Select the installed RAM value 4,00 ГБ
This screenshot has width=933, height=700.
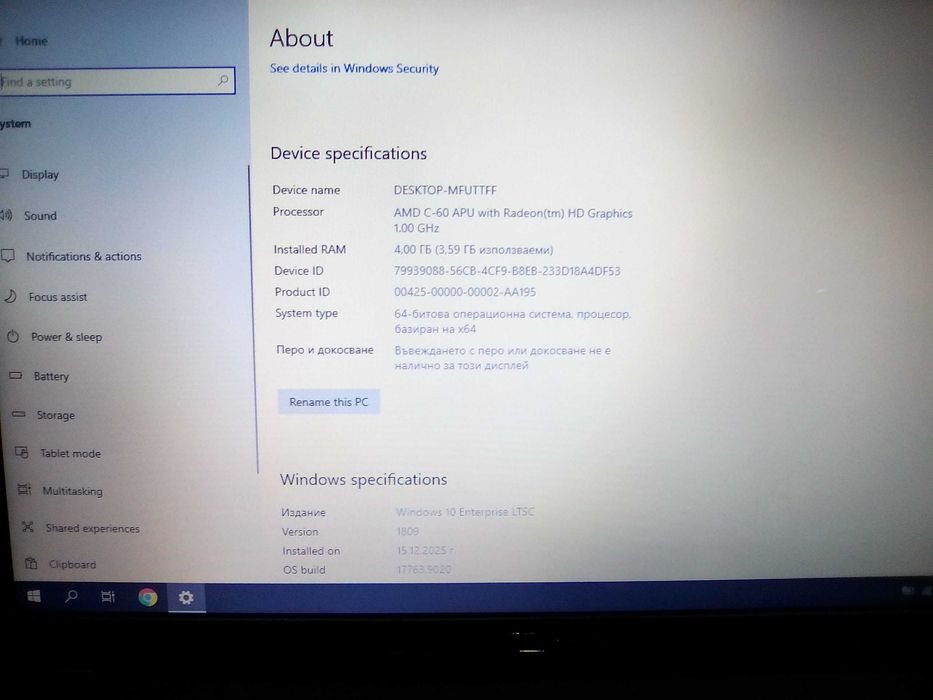pyautogui.click(x=474, y=249)
